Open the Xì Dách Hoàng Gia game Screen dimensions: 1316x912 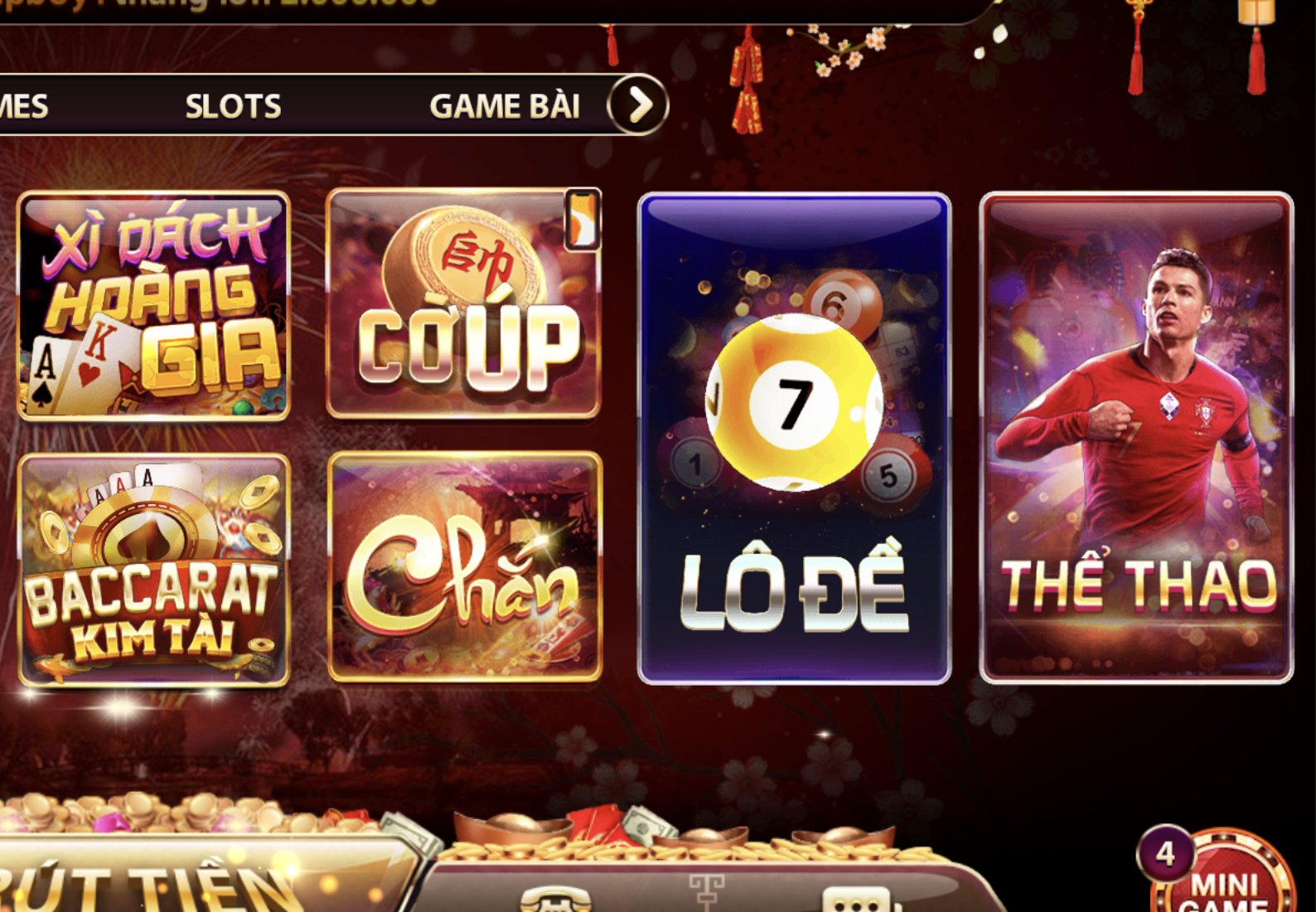pyautogui.click(x=153, y=306)
